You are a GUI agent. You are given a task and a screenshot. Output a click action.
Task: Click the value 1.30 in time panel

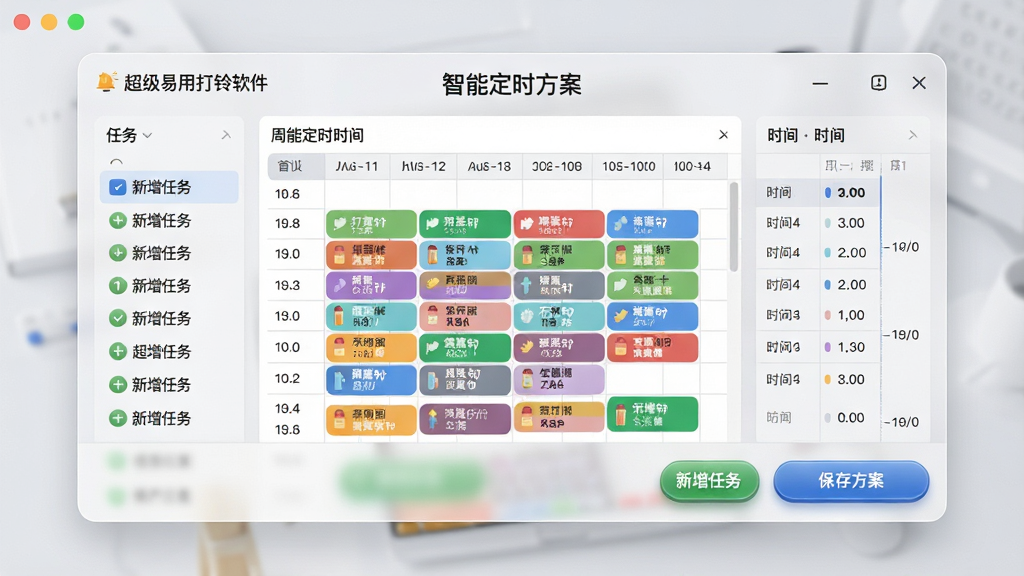pos(851,347)
